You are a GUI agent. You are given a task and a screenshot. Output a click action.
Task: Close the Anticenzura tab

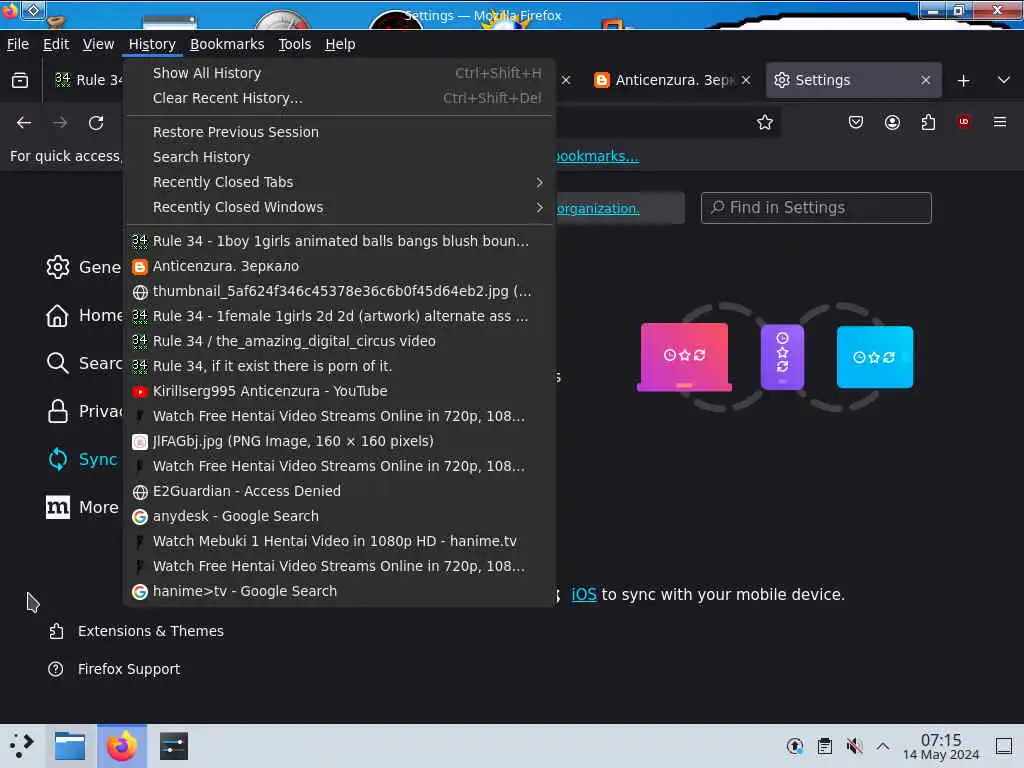click(x=746, y=80)
